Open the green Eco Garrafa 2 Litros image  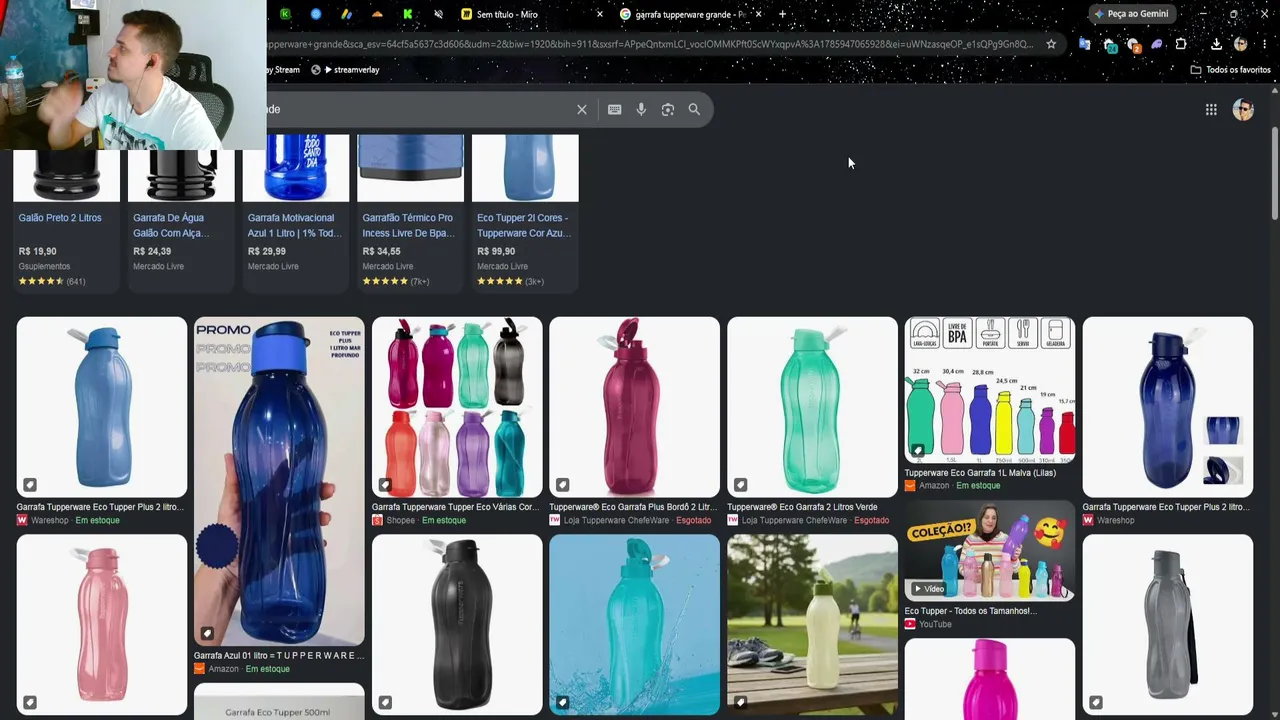point(812,407)
